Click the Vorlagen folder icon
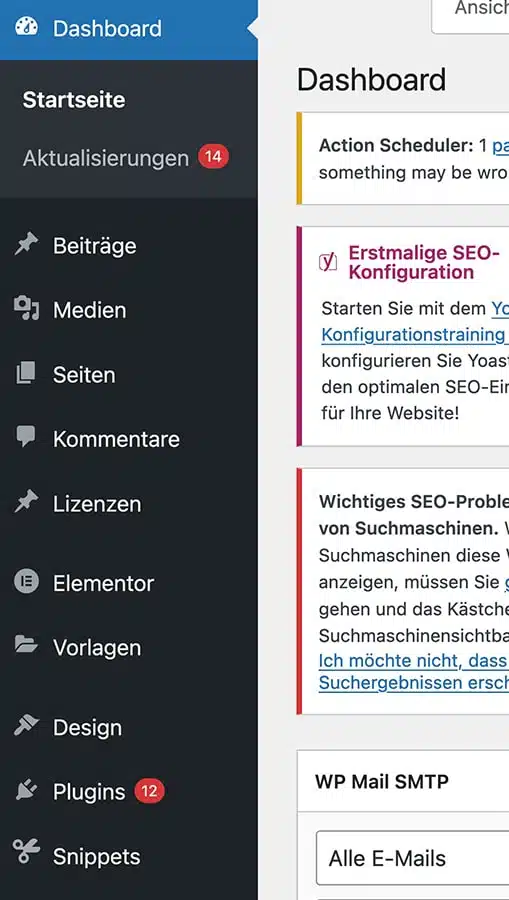This screenshot has height=900, width=509. (x=26, y=646)
